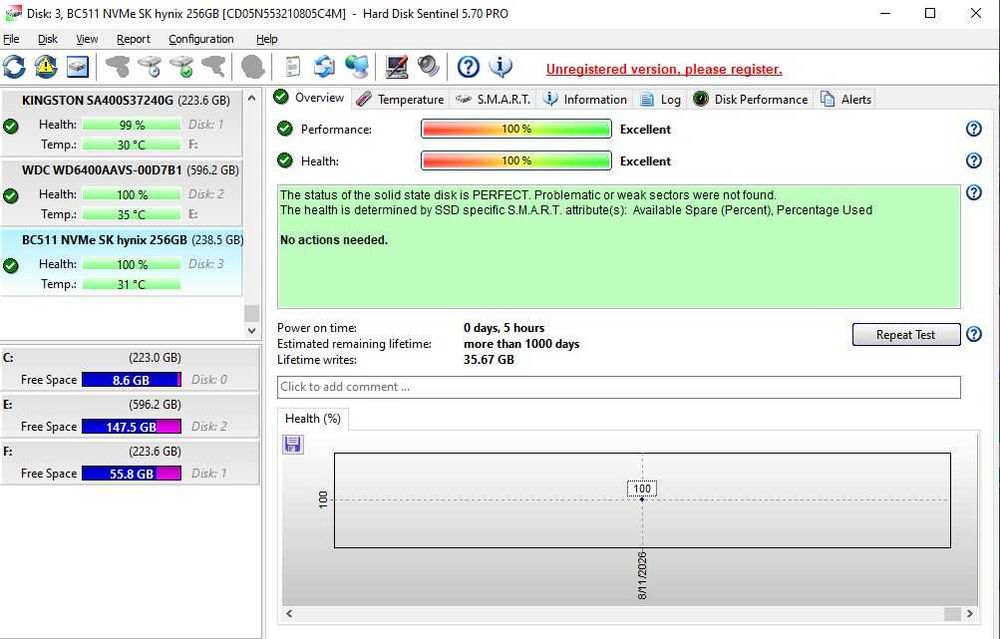
Task: Click power on time '0 days, 5 hours'
Action: pos(504,328)
